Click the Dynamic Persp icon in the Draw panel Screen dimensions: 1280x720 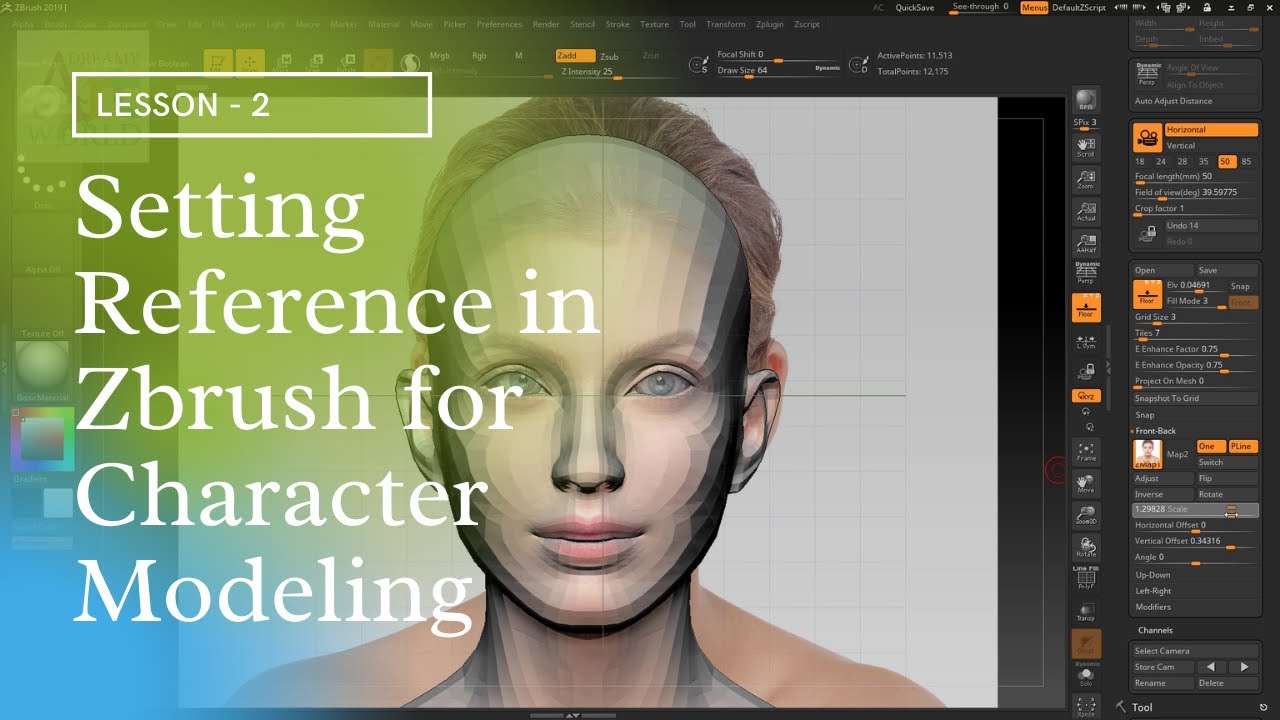[1147, 73]
